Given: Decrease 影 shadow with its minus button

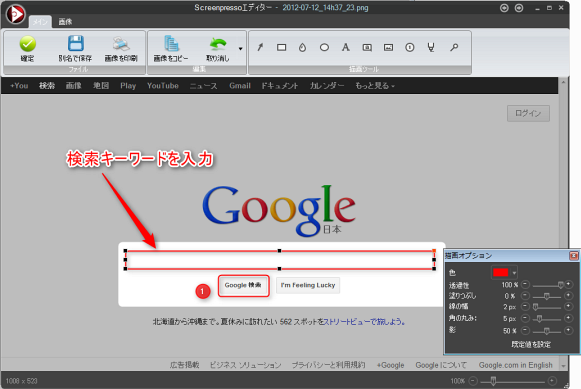Looking at the screenshot, I should point(525,330).
